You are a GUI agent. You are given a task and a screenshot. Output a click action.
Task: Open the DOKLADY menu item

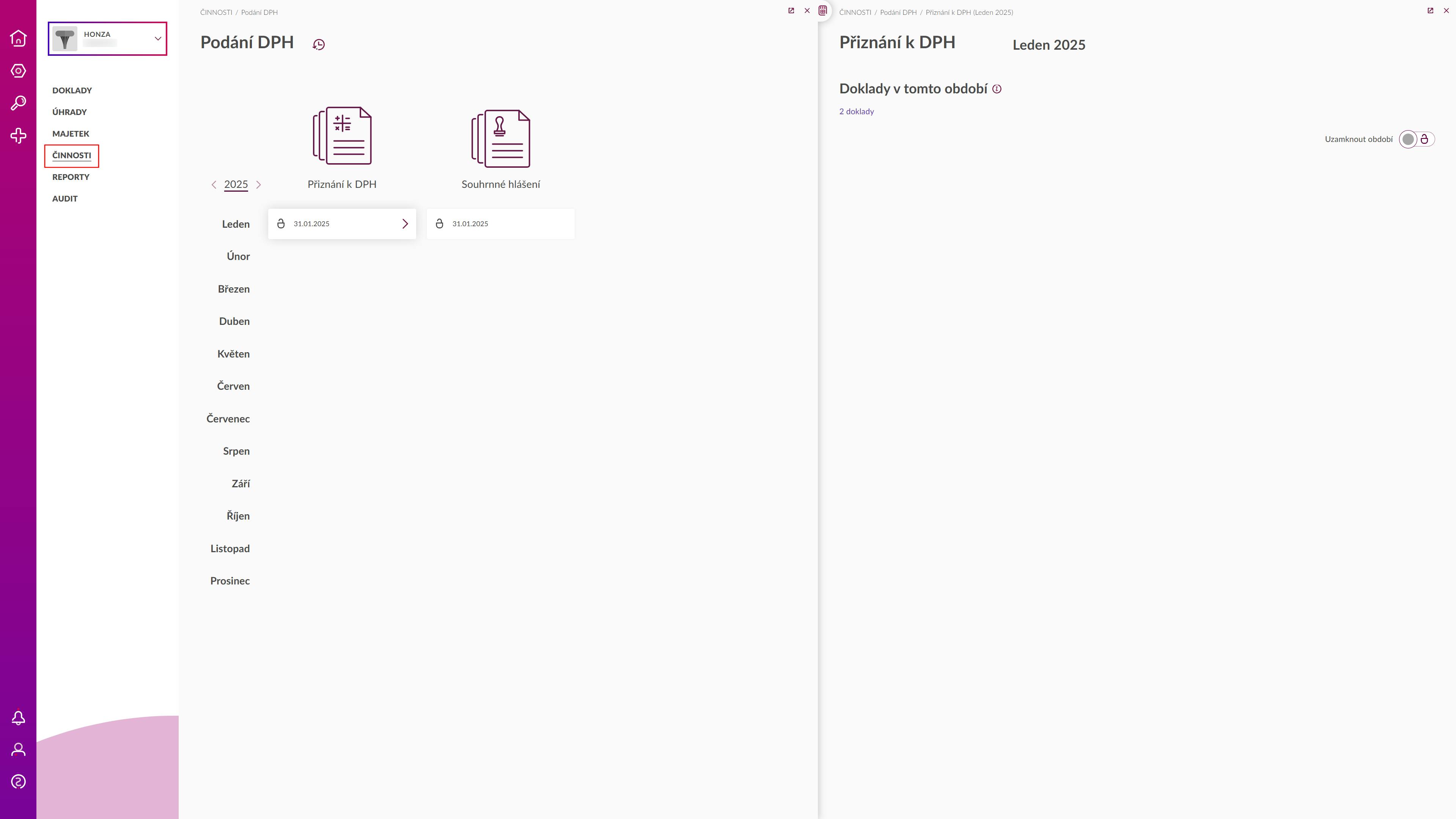coord(72,90)
